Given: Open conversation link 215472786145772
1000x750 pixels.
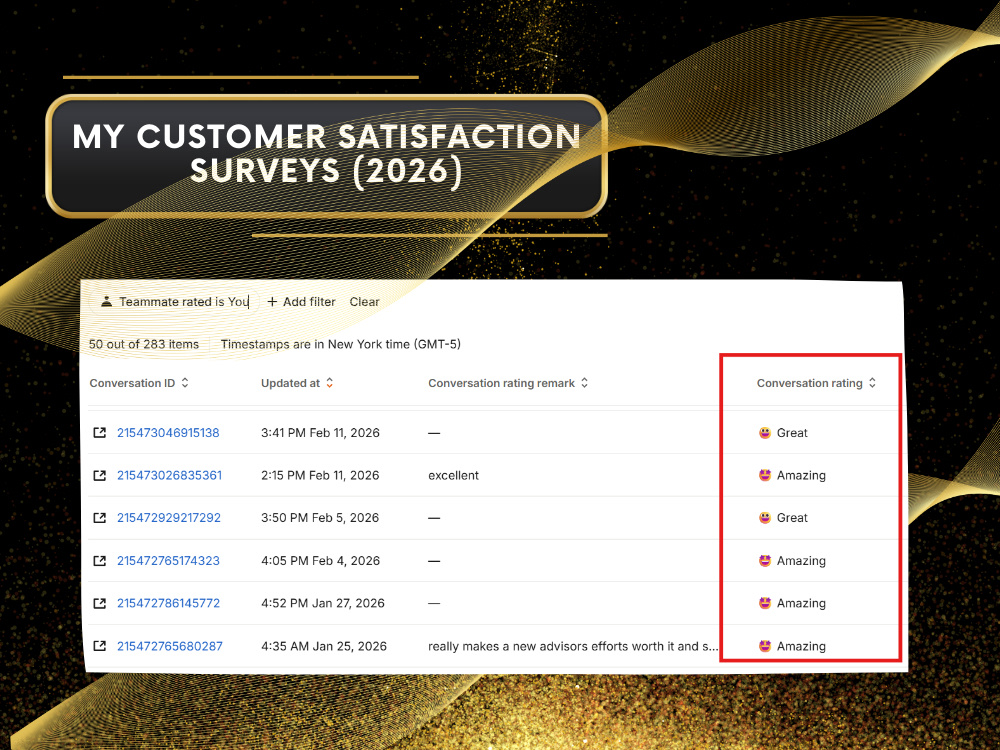Looking at the screenshot, I should 168,603.
